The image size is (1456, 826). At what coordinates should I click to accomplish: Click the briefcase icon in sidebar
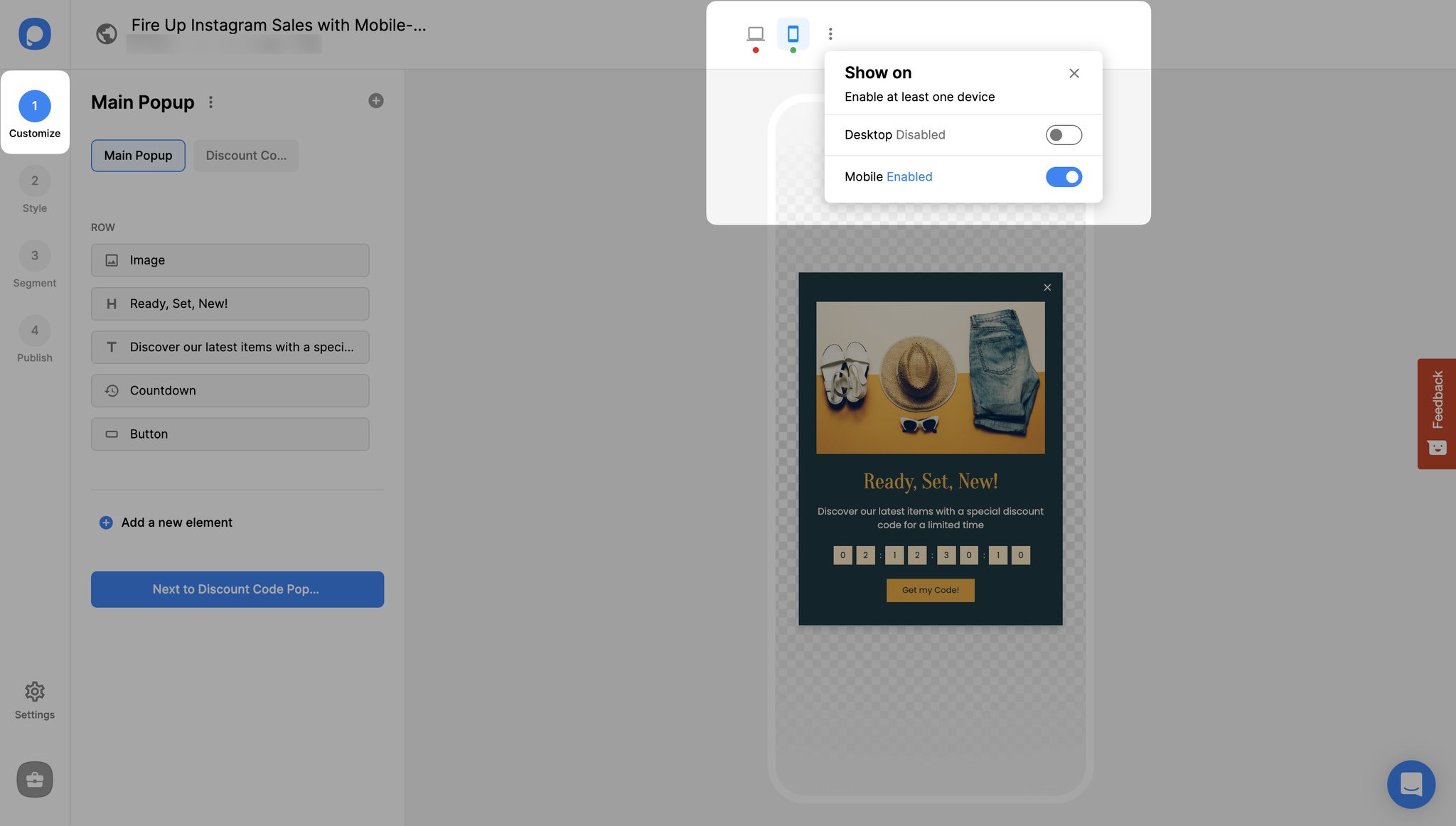[35, 780]
